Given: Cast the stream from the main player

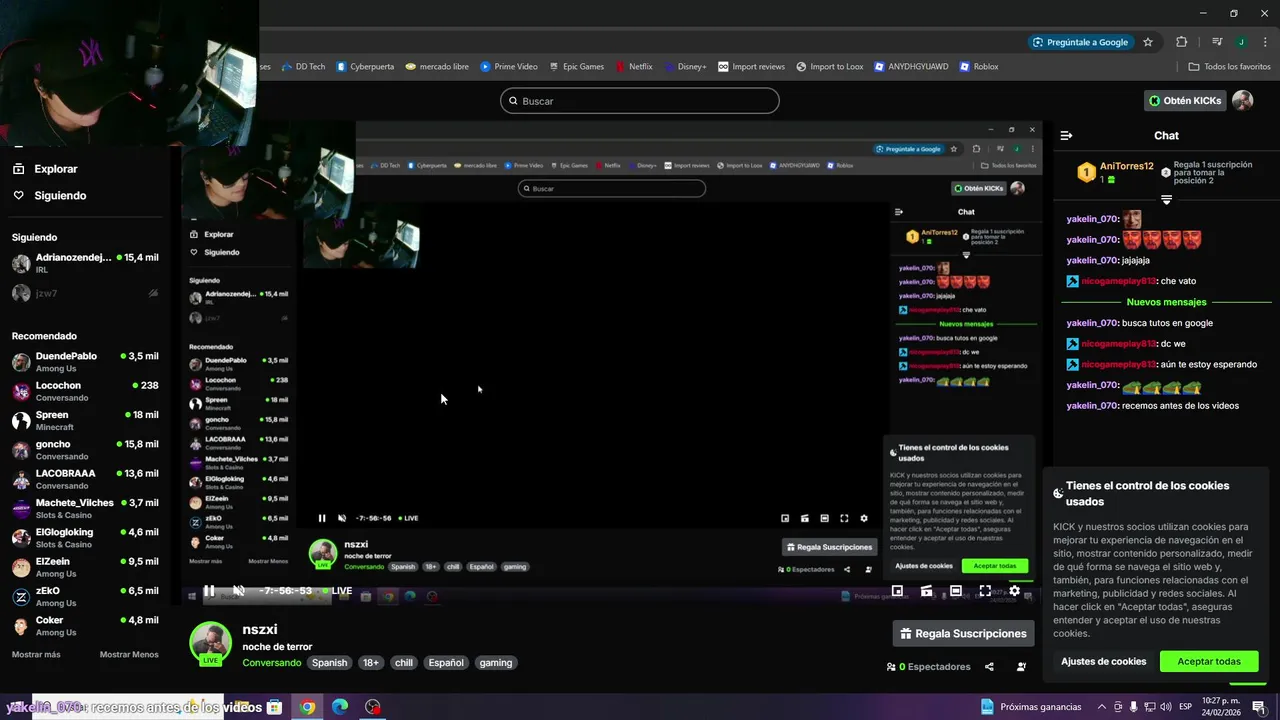Looking at the screenshot, I should [x=927, y=591].
